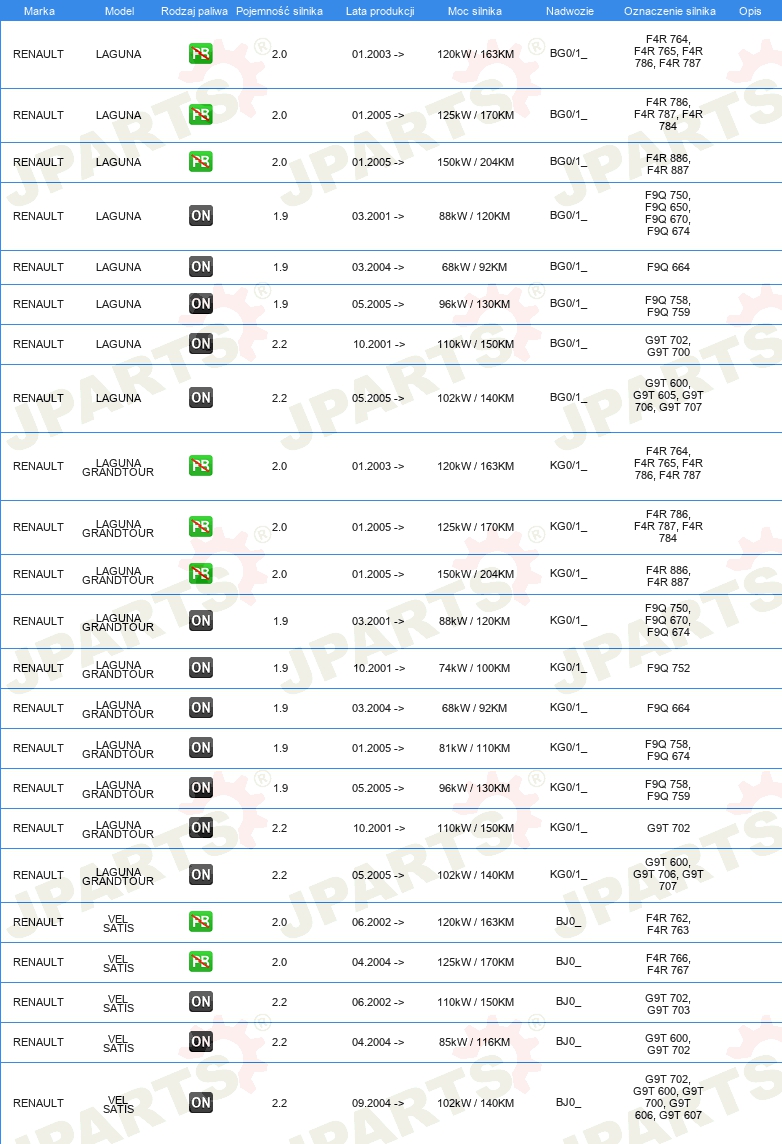Click ON diesel icon for Laguna 88kW/120KM
Image resolution: width=782 pixels, height=1144 pixels.
[201, 215]
